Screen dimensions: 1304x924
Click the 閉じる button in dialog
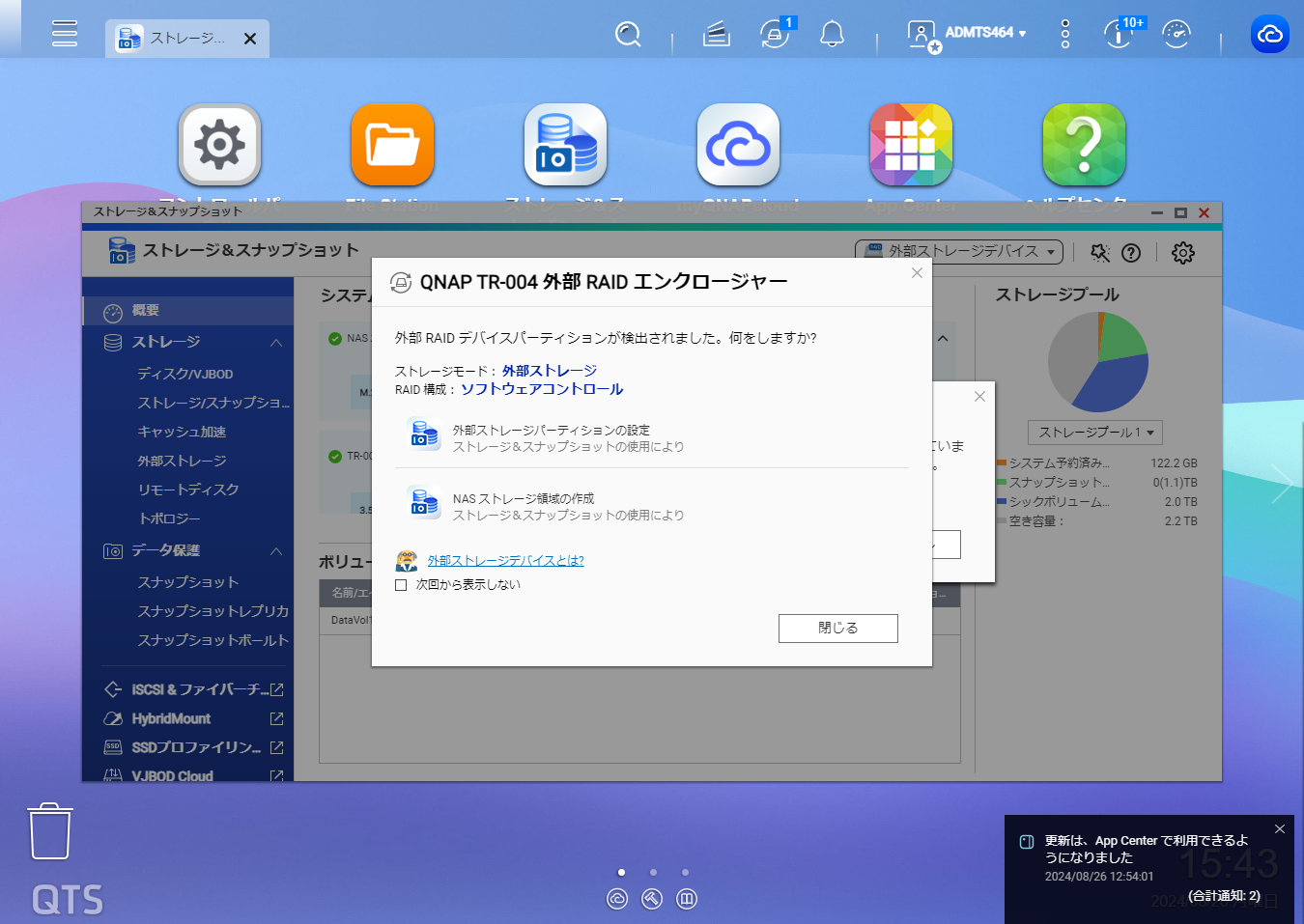click(x=838, y=629)
